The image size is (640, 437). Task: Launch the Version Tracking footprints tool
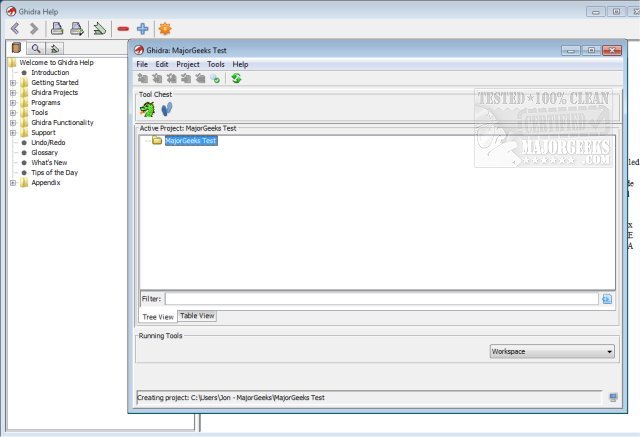click(x=167, y=109)
